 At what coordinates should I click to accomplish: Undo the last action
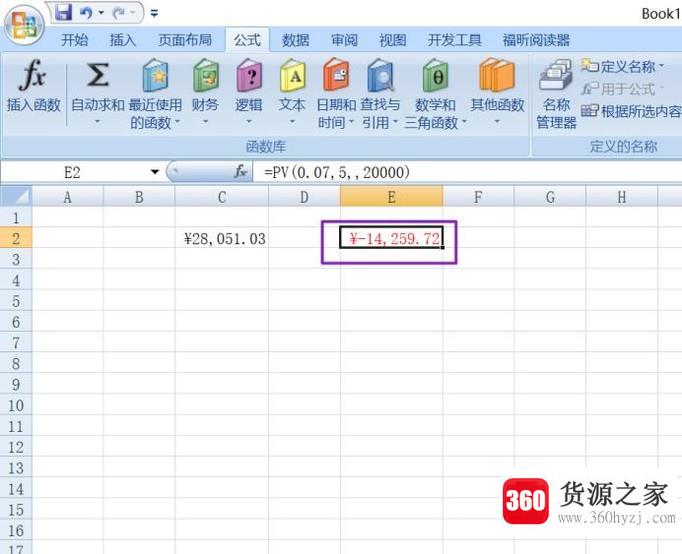[86, 13]
